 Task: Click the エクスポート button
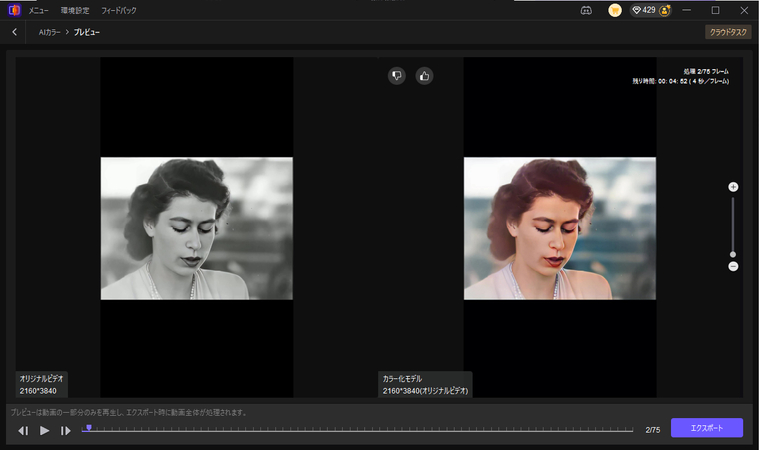click(x=706, y=428)
